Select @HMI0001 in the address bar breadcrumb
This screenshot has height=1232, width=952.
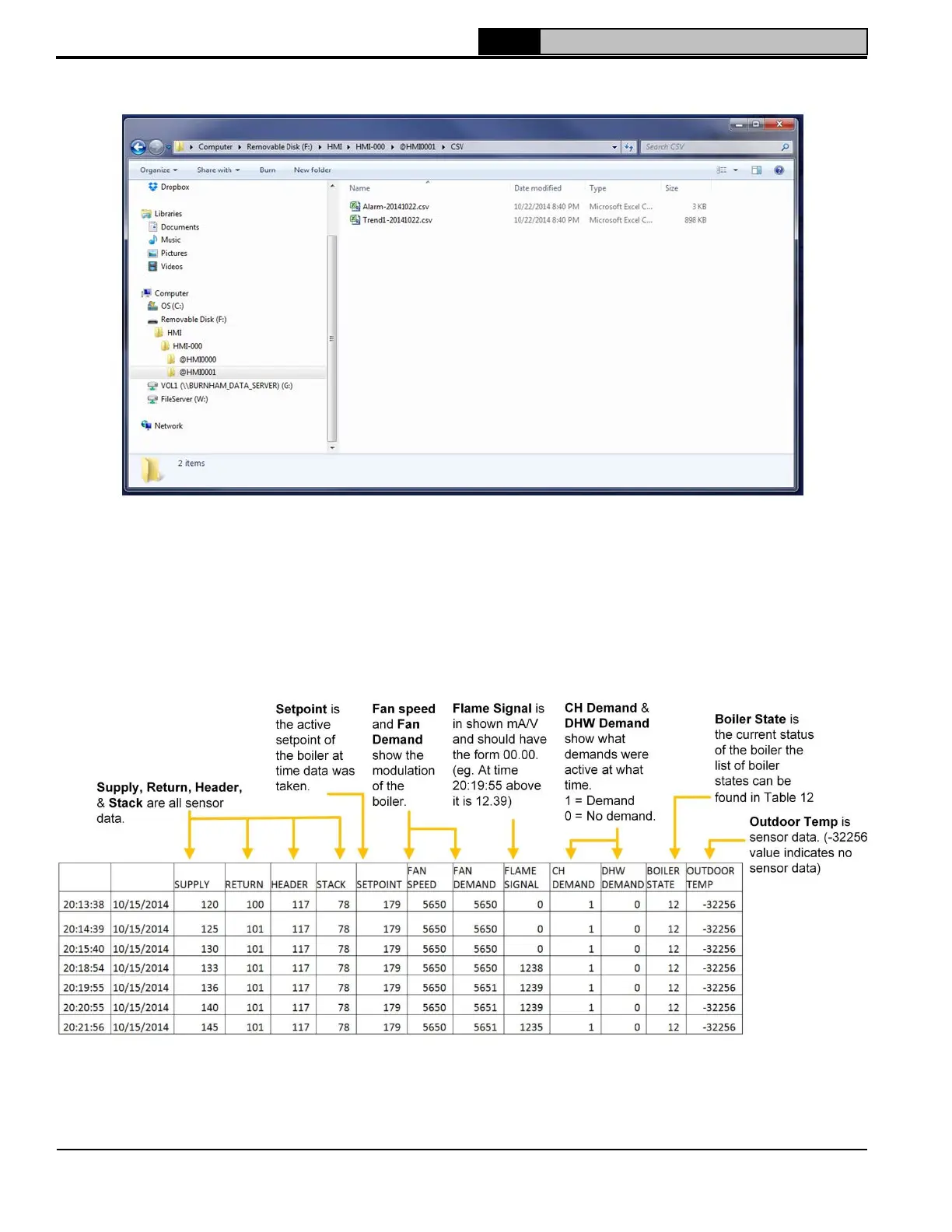[x=418, y=146]
